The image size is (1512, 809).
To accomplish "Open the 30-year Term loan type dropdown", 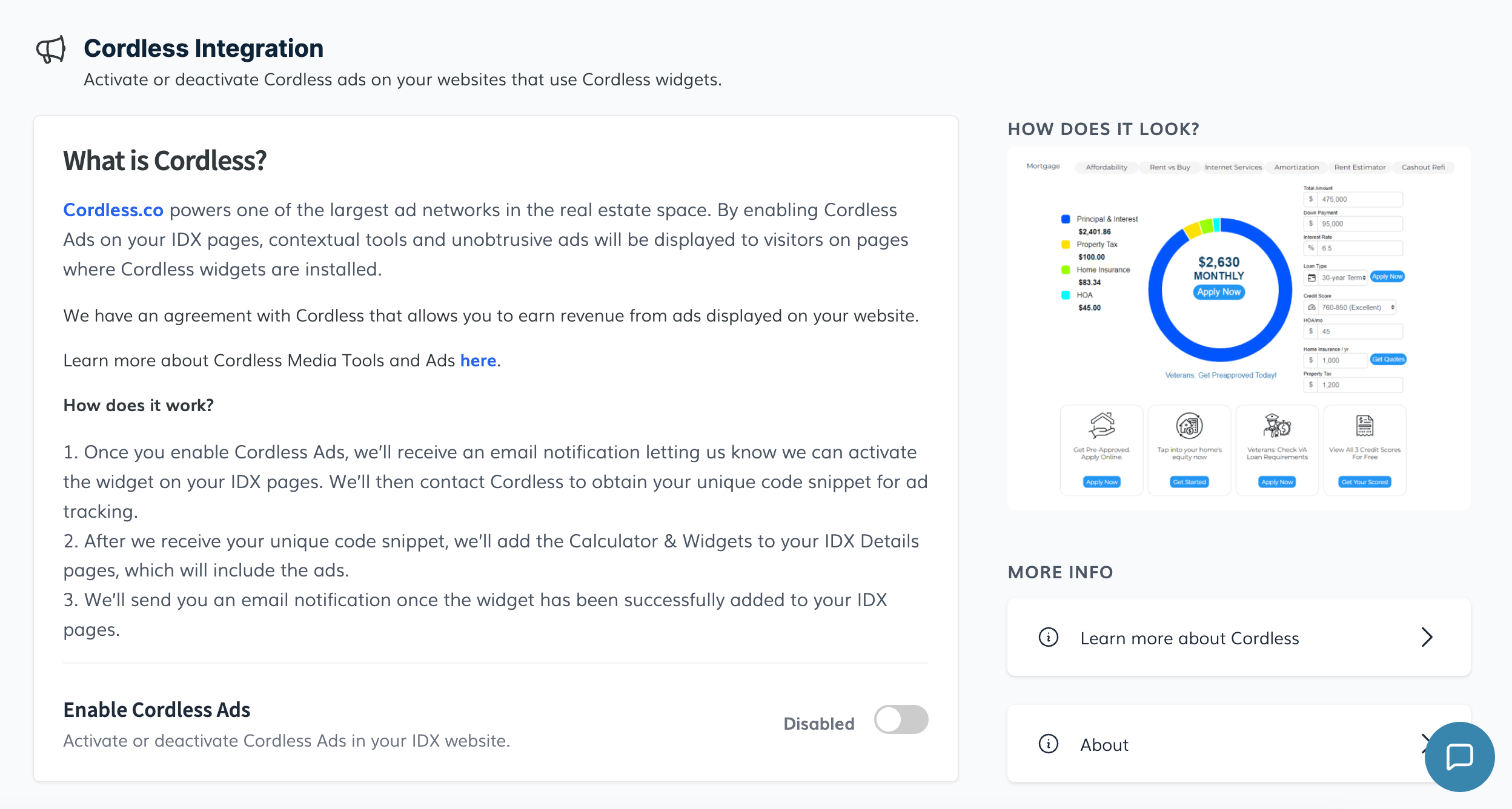I will tap(1337, 278).
